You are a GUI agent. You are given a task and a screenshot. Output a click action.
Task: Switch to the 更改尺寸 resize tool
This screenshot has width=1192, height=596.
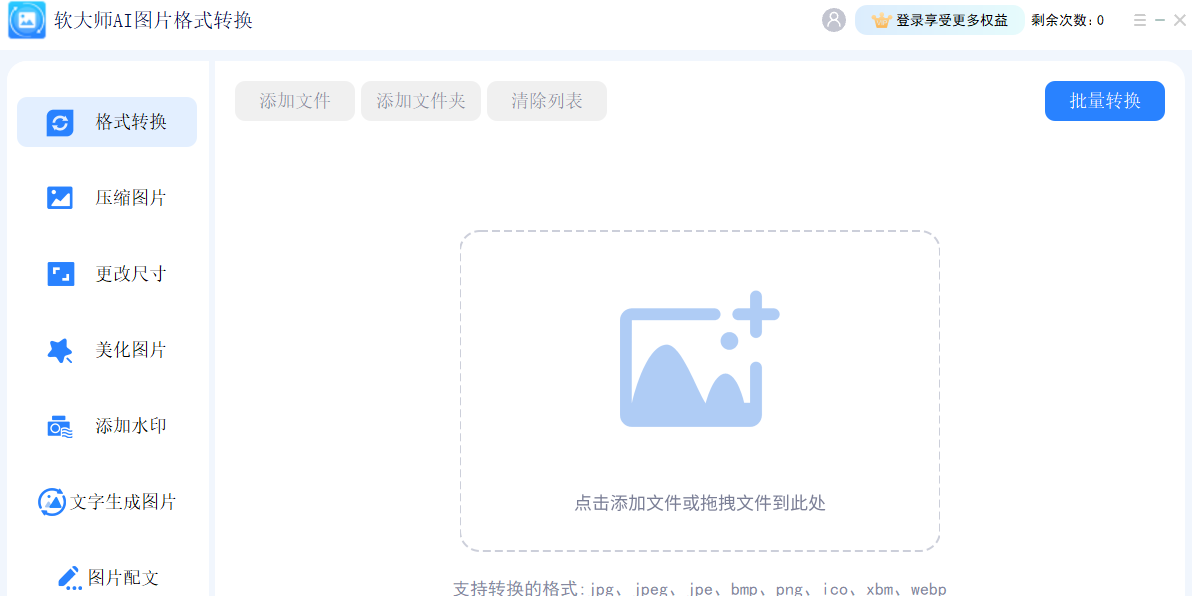point(106,273)
